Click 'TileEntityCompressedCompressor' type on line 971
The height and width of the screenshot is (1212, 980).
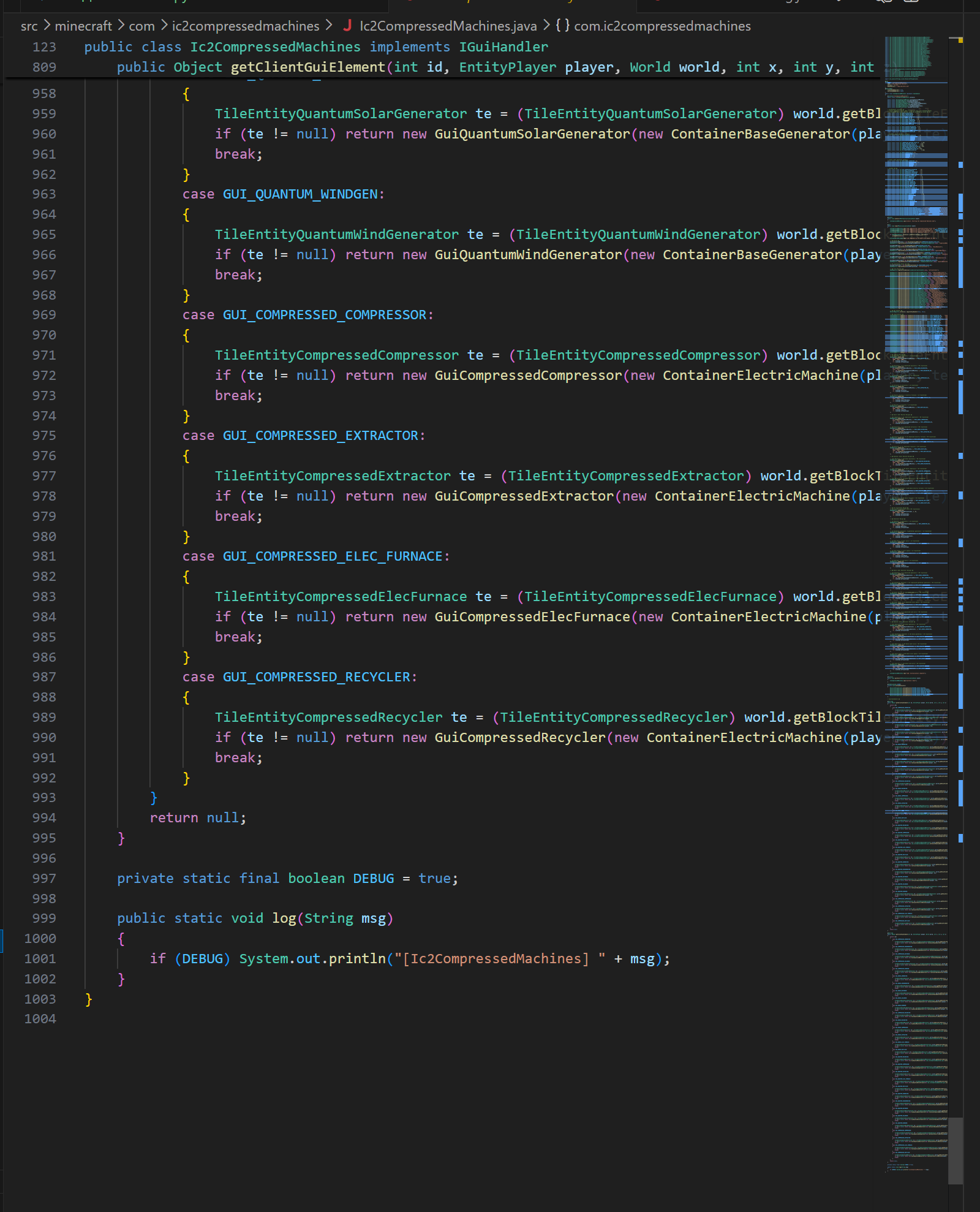pos(337,355)
